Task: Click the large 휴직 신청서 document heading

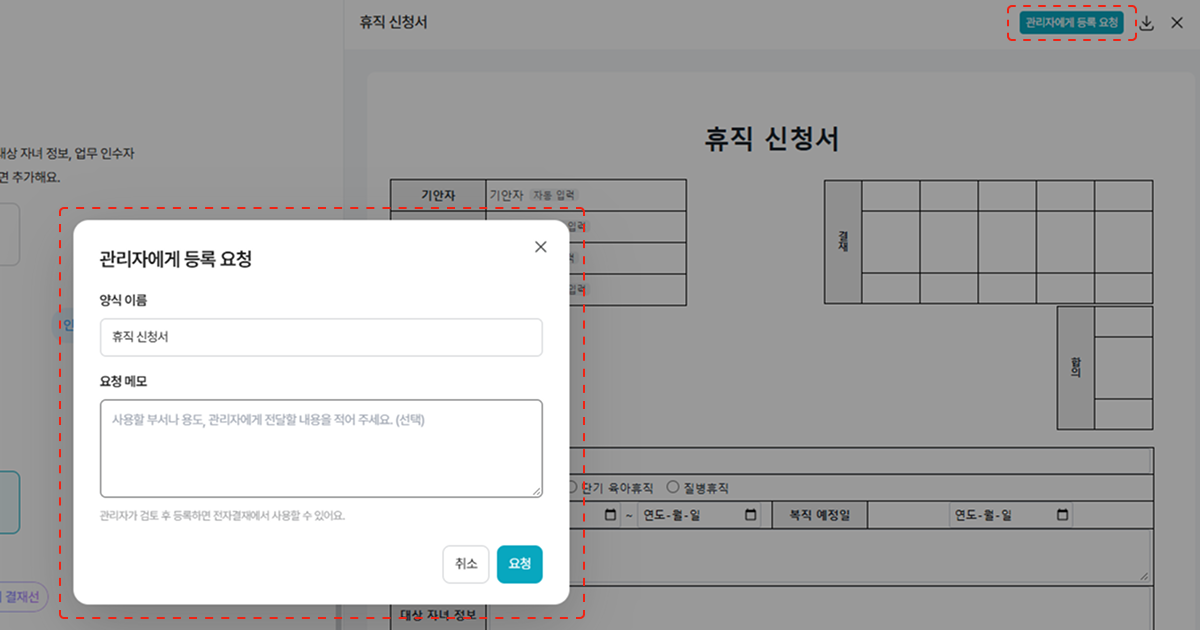Action: point(772,139)
